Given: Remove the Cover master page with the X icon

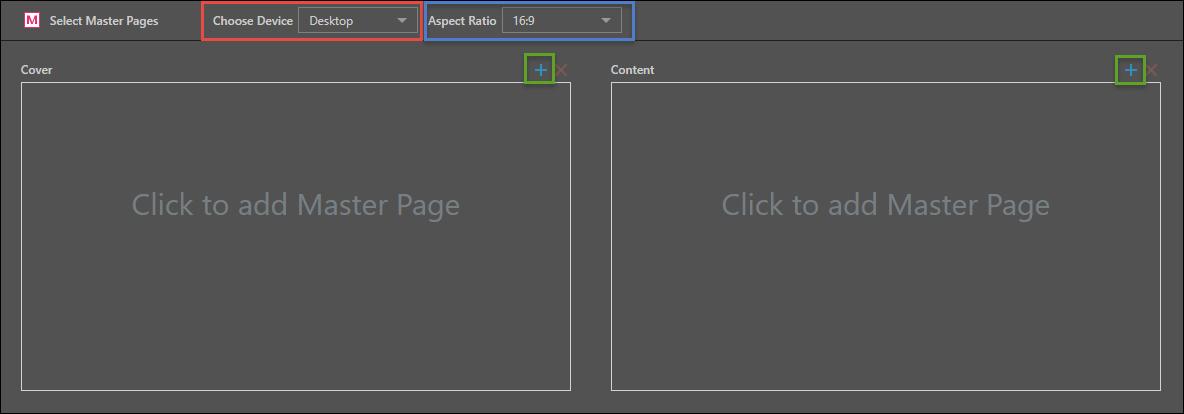Looking at the screenshot, I should 562,70.
